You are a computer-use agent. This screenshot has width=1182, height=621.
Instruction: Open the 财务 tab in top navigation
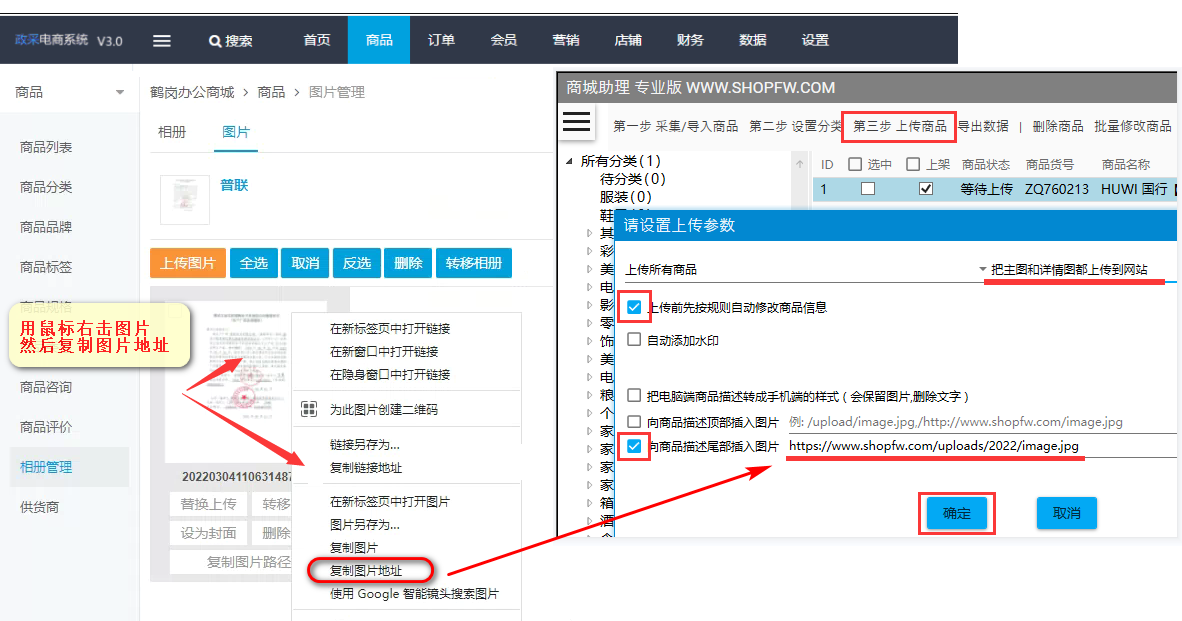tap(690, 40)
